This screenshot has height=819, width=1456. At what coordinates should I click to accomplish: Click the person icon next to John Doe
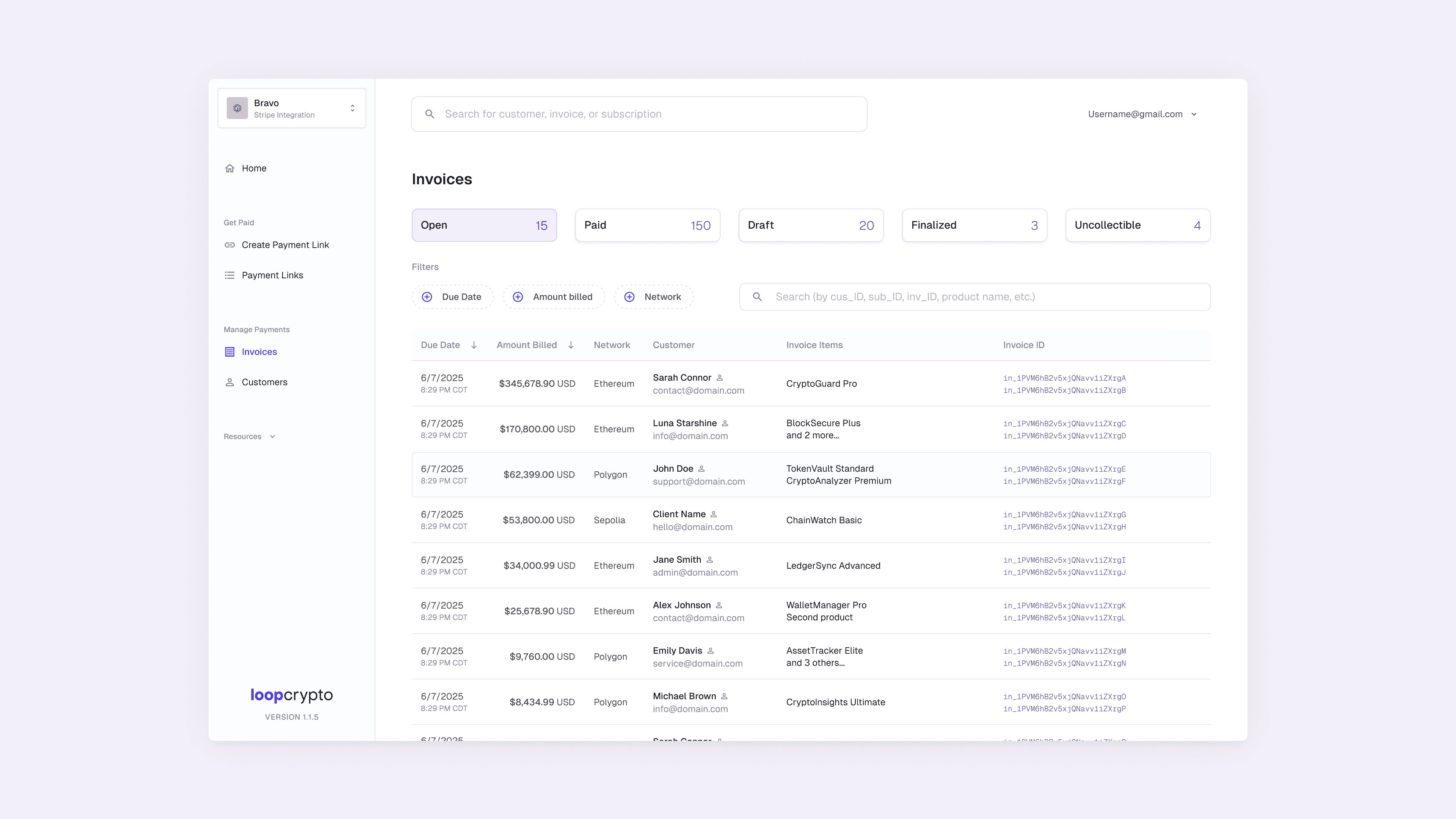(701, 469)
